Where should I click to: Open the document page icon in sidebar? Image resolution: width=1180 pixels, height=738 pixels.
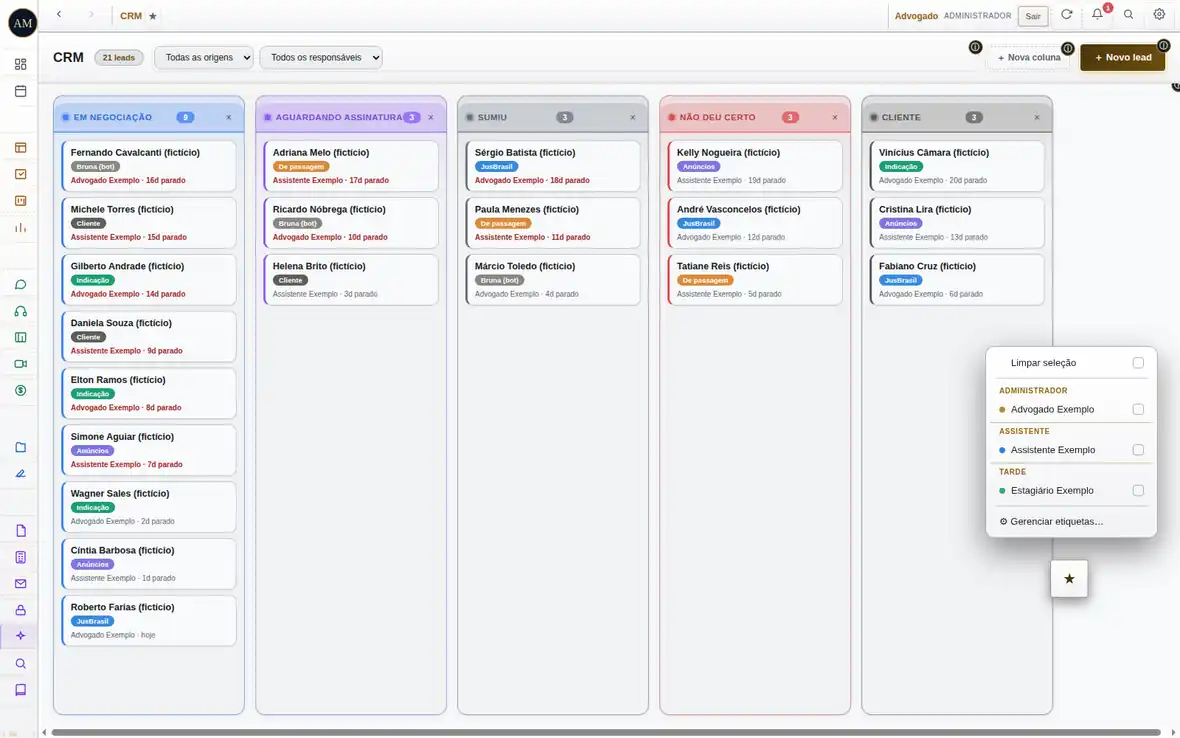click(20, 530)
